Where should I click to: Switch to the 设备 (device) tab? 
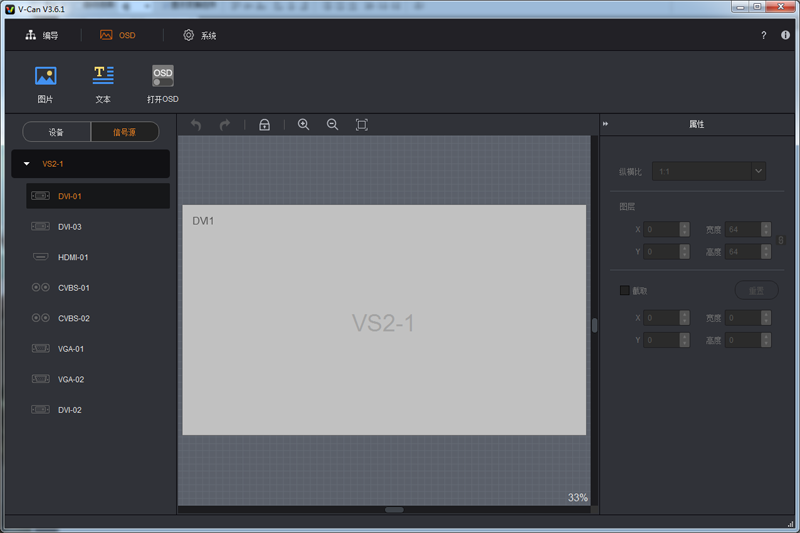pyautogui.click(x=56, y=132)
